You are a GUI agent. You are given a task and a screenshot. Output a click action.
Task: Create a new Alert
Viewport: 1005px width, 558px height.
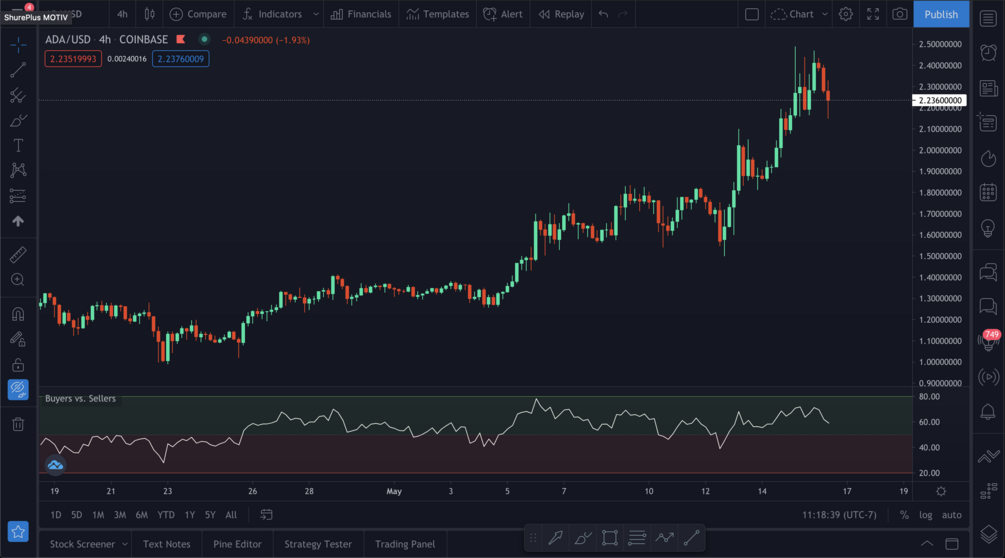point(502,14)
